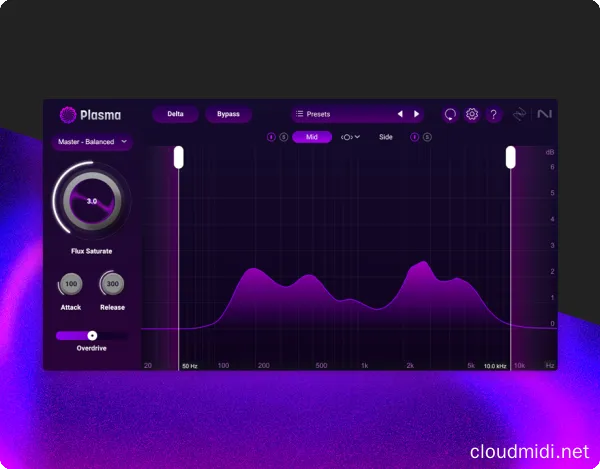Open help with the question mark icon
600x469 pixels.
(x=493, y=114)
